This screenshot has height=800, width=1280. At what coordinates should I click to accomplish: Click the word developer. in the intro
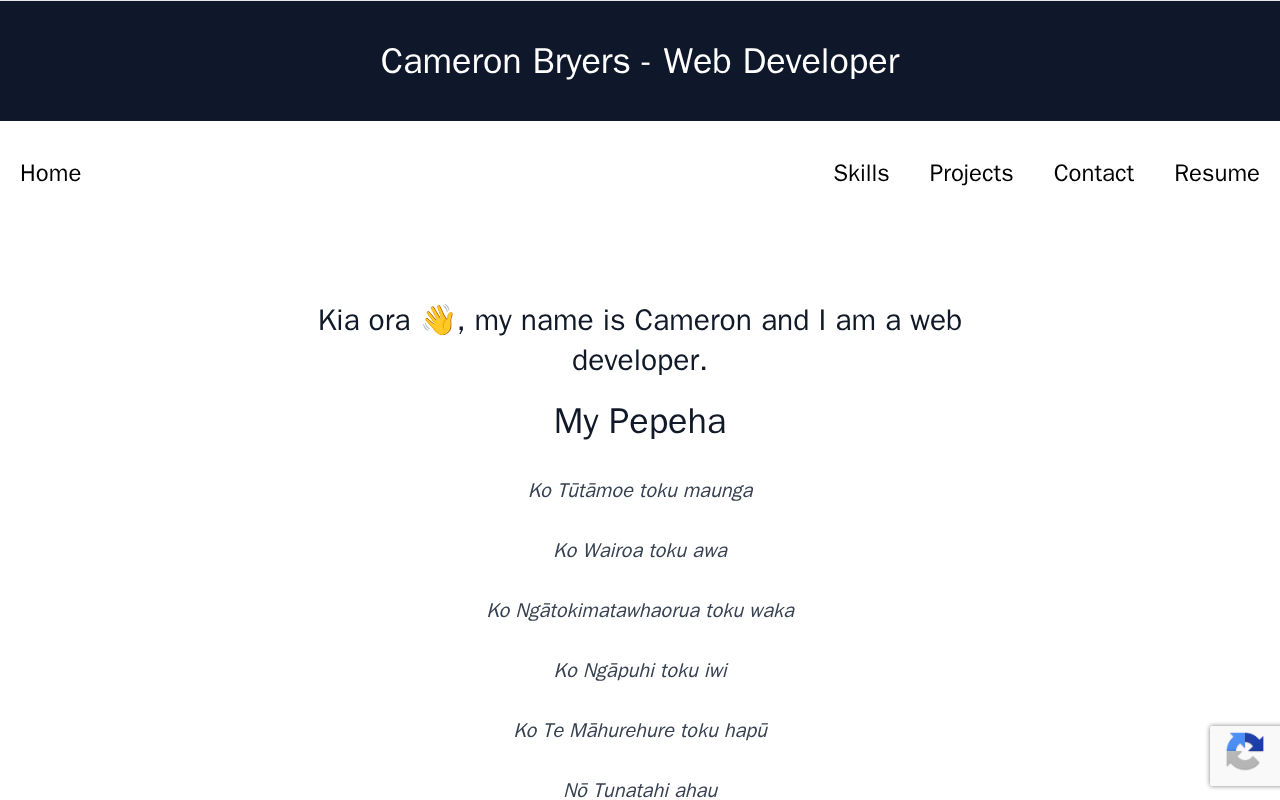pos(640,361)
